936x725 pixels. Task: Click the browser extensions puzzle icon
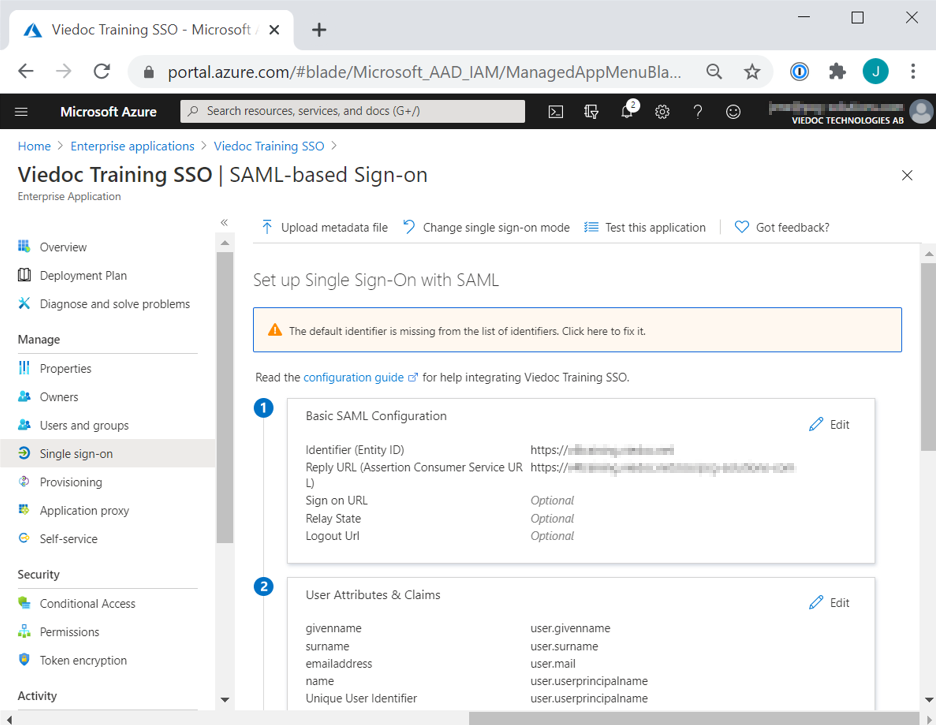pyautogui.click(x=837, y=71)
